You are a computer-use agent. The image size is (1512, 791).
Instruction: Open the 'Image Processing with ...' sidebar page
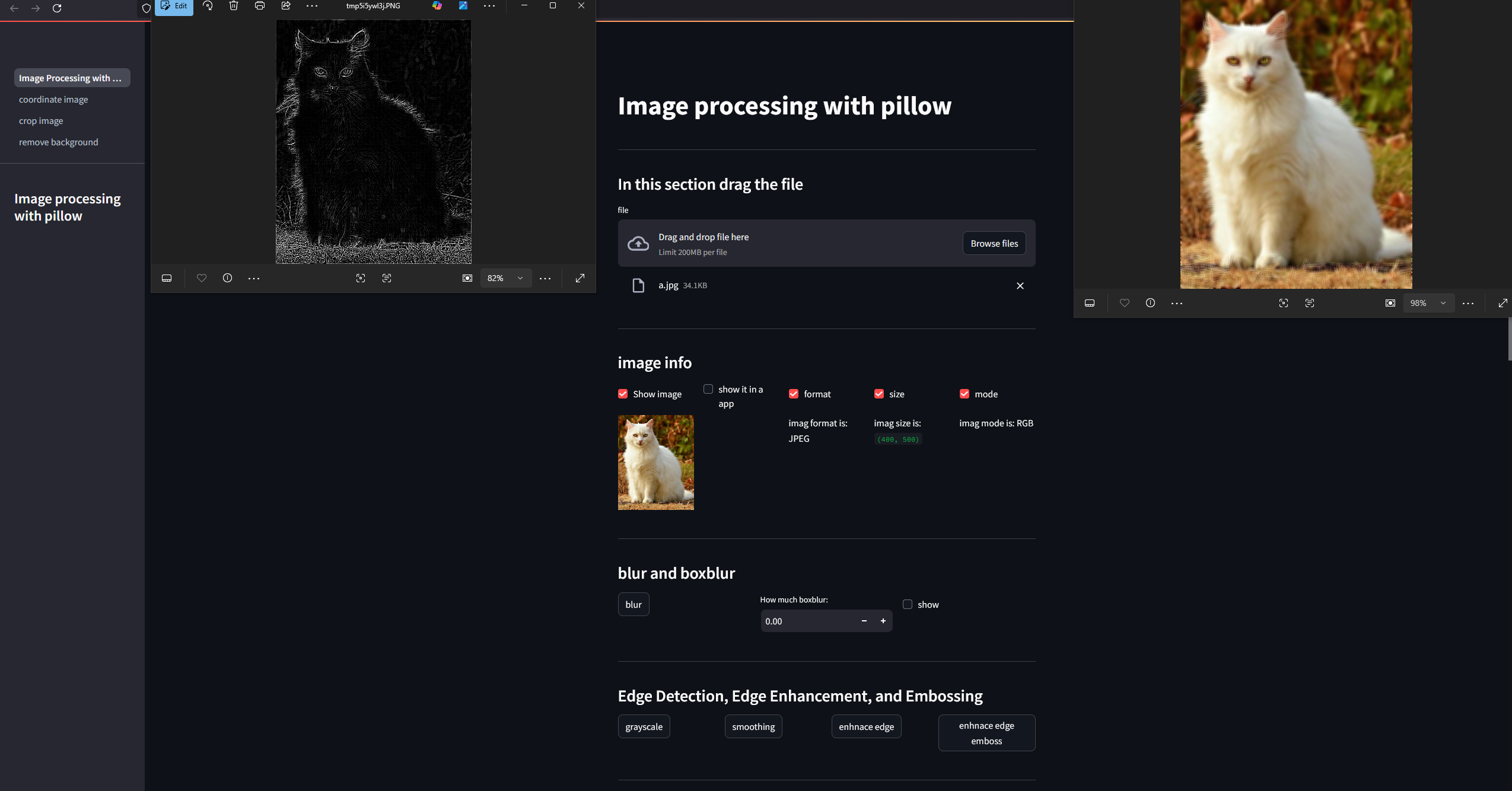(72, 78)
